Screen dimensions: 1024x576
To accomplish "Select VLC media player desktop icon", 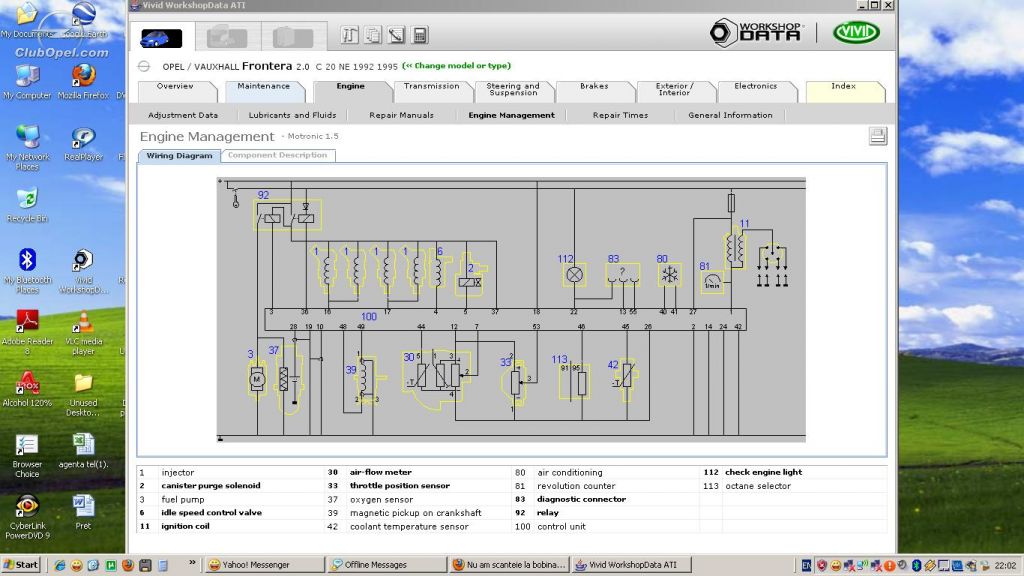I will (84, 332).
